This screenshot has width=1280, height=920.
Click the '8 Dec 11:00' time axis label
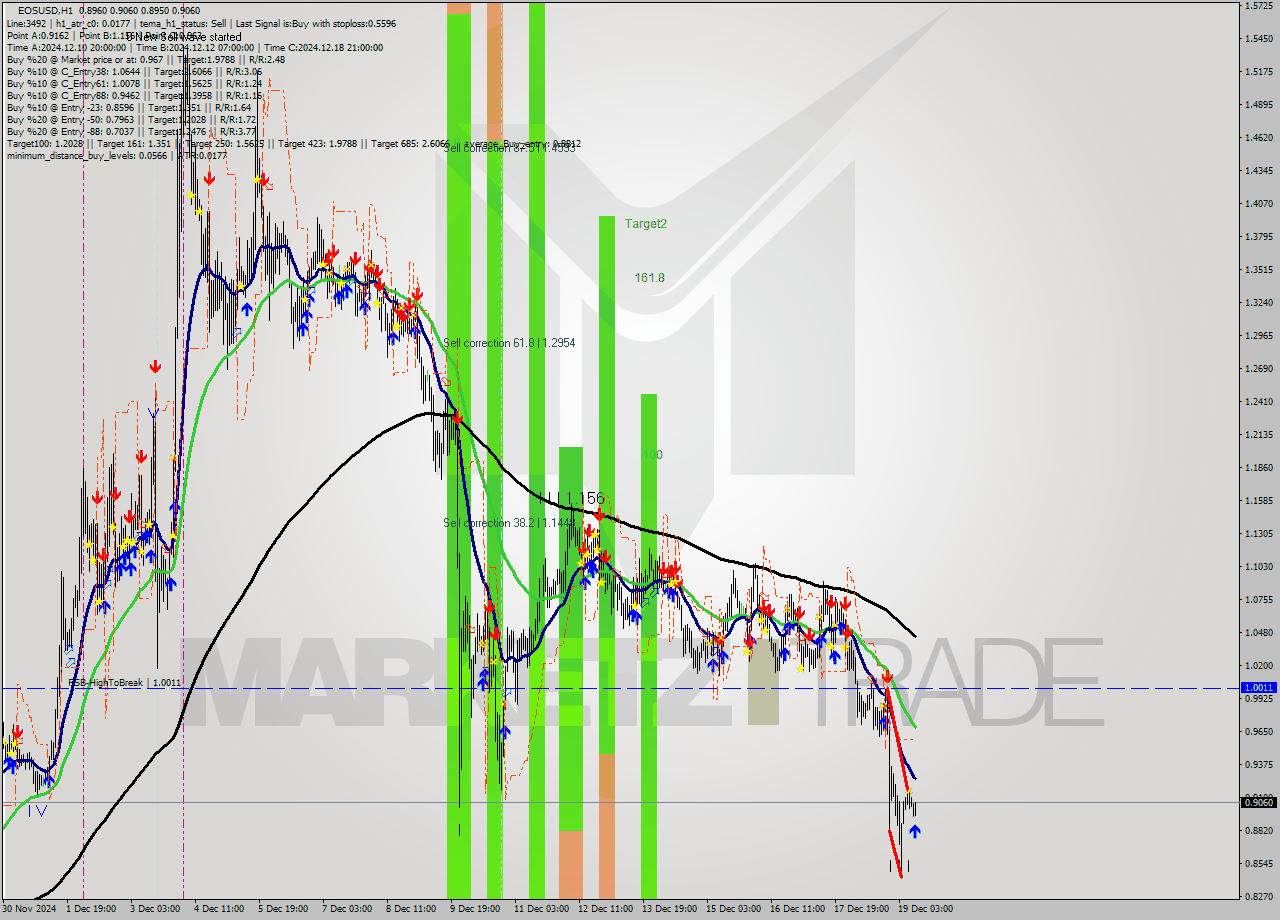coord(411,909)
